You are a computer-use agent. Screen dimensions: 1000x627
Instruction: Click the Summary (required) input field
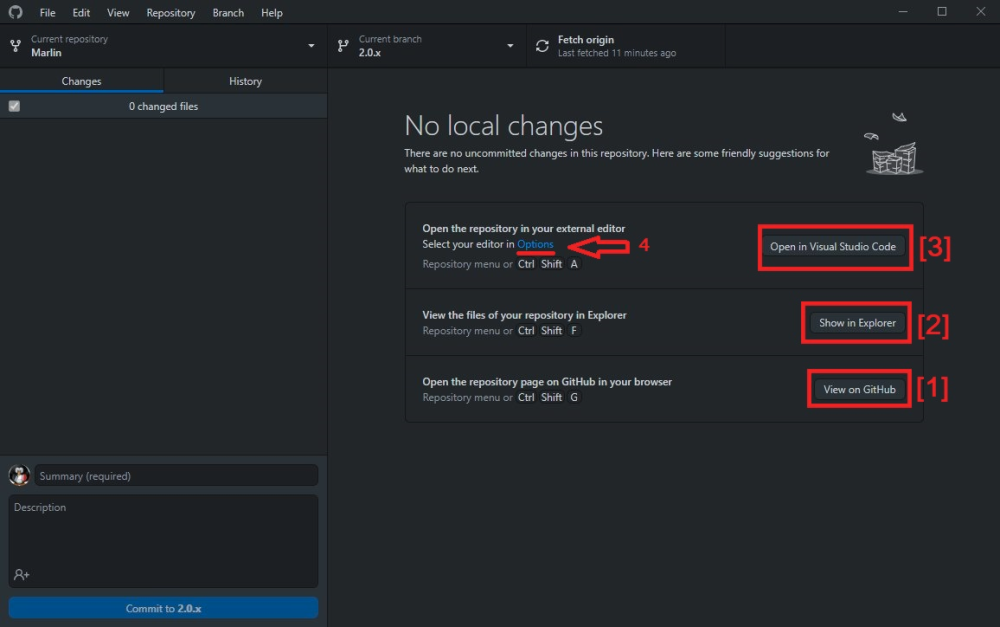pyautogui.click(x=176, y=476)
